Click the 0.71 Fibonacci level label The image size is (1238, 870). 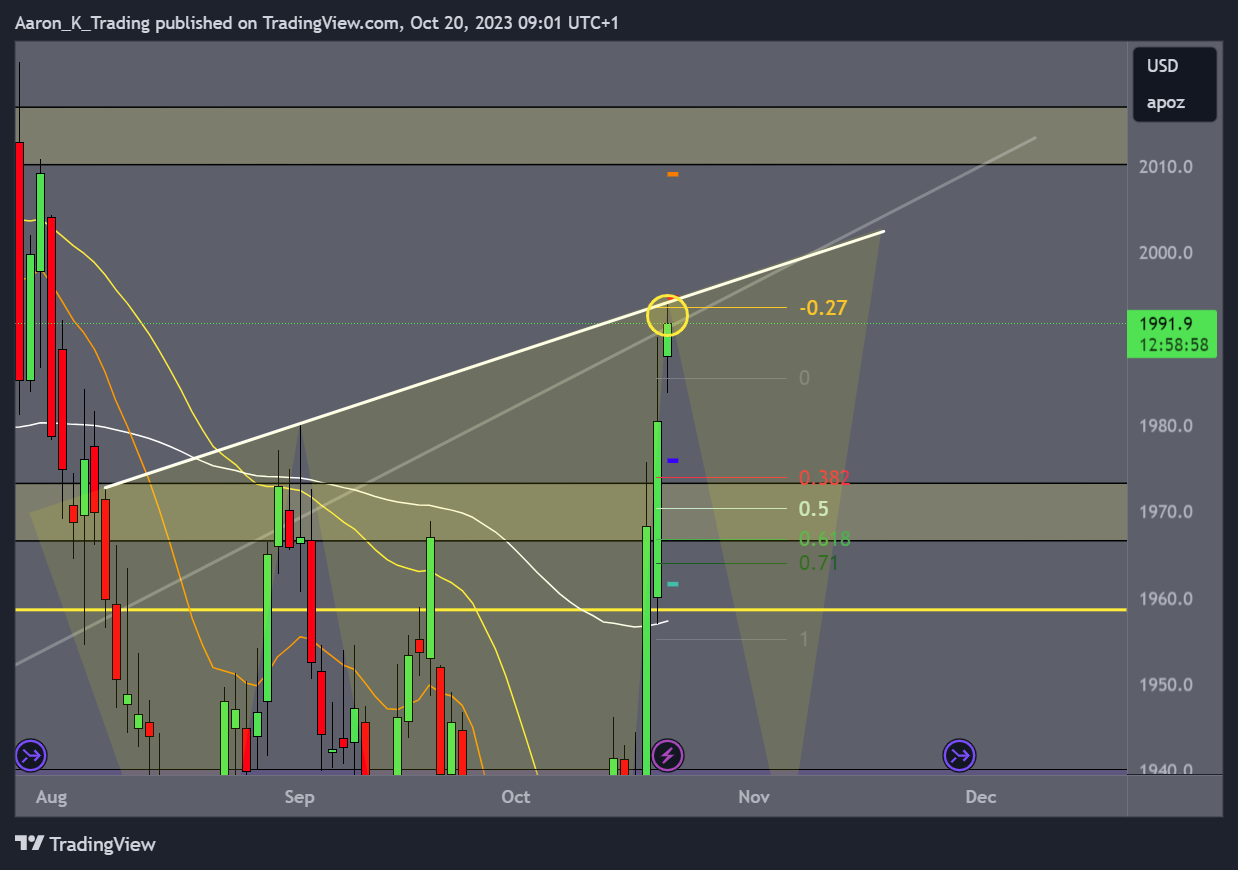point(818,563)
